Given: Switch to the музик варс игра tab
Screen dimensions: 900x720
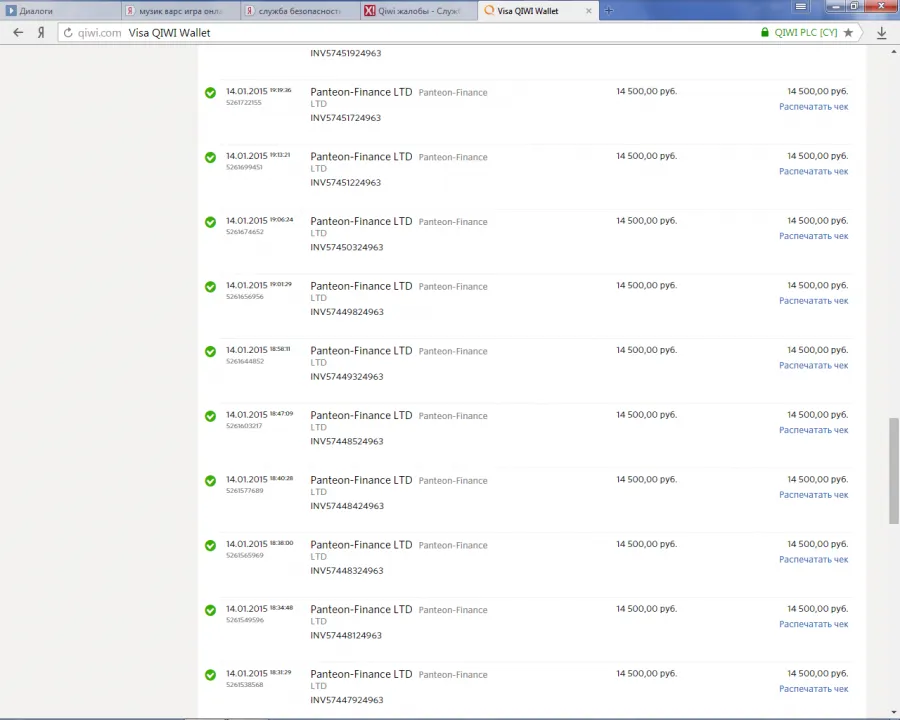Looking at the screenshot, I should pyautogui.click(x=180, y=11).
